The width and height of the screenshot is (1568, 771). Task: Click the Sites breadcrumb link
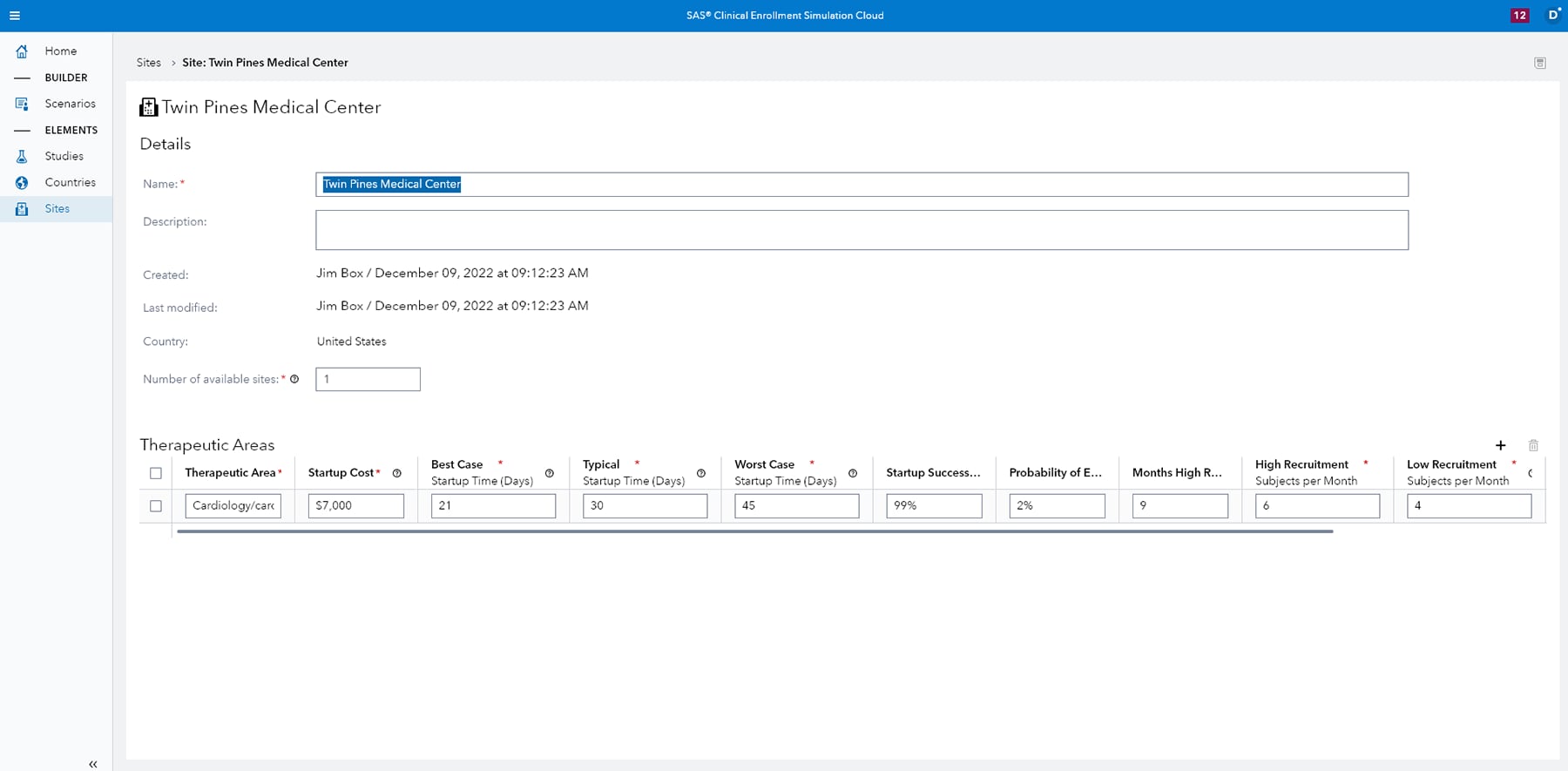coord(148,63)
